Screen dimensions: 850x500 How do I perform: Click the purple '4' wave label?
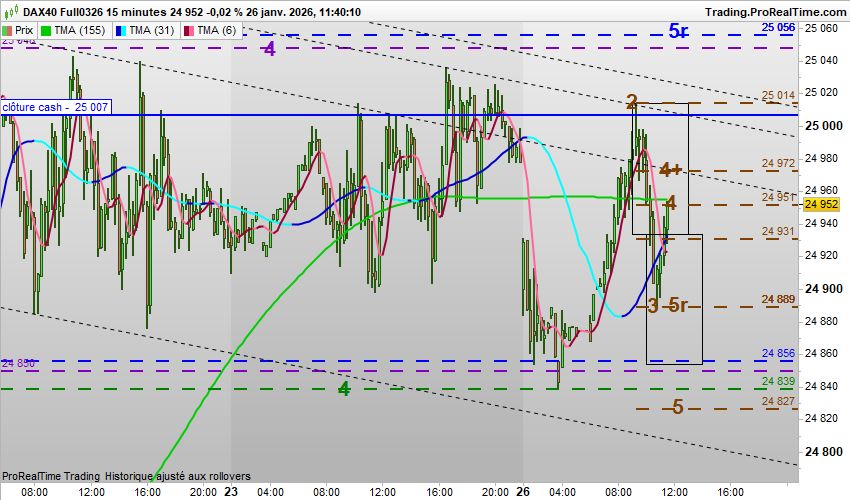269,49
